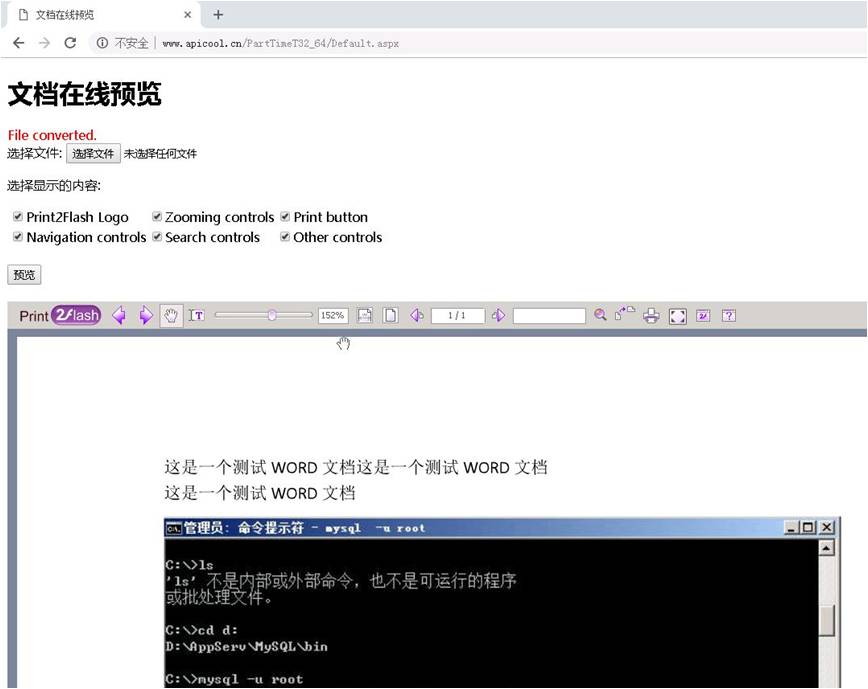Close the 文档在线预览 tab
868x689 pixels.
(188, 15)
